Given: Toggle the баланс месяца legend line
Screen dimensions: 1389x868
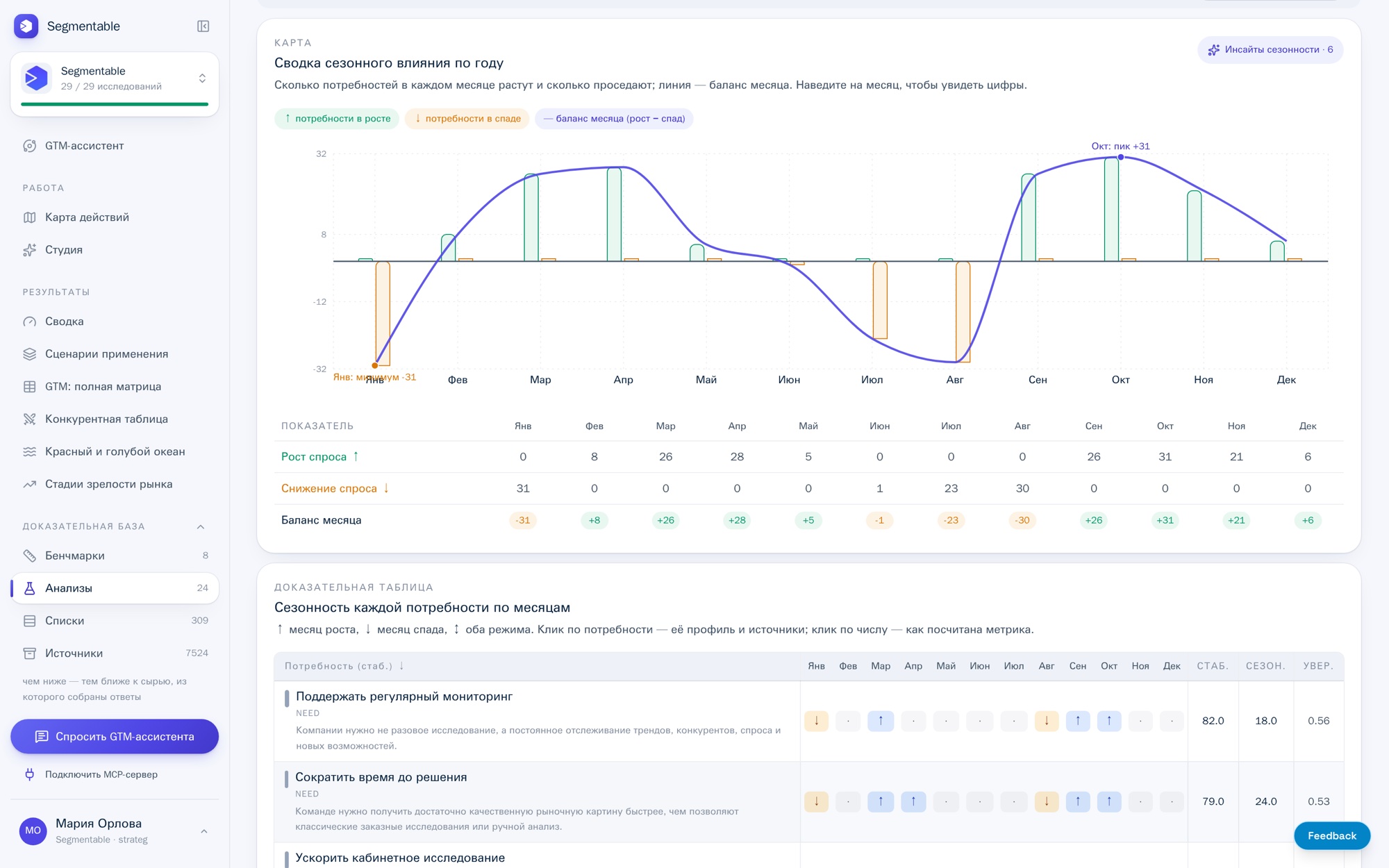Looking at the screenshot, I should [614, 119].
